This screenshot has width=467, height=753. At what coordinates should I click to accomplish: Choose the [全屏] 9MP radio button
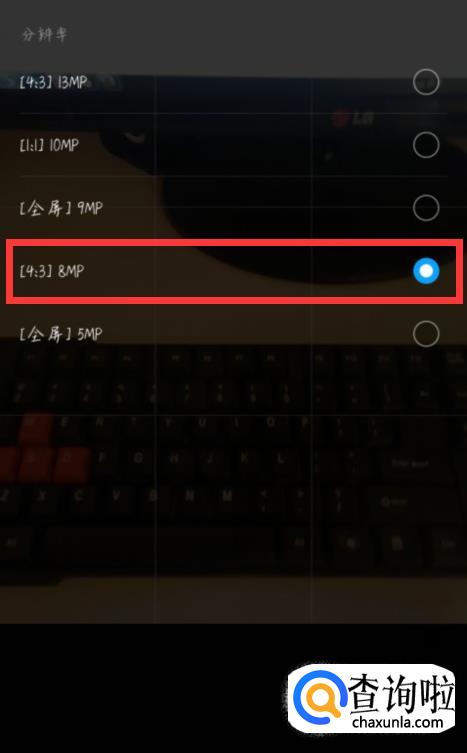click(x=426, y=208)
